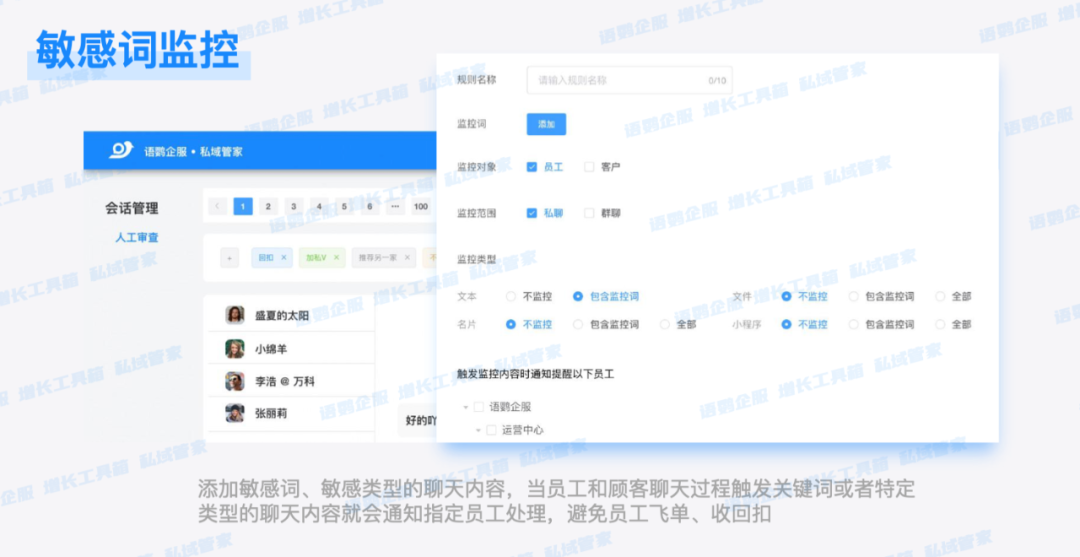Click the plus button to add a tag
Viewport: 1080px width, 557px height.
pyautogui.click(x=229, y=258)
